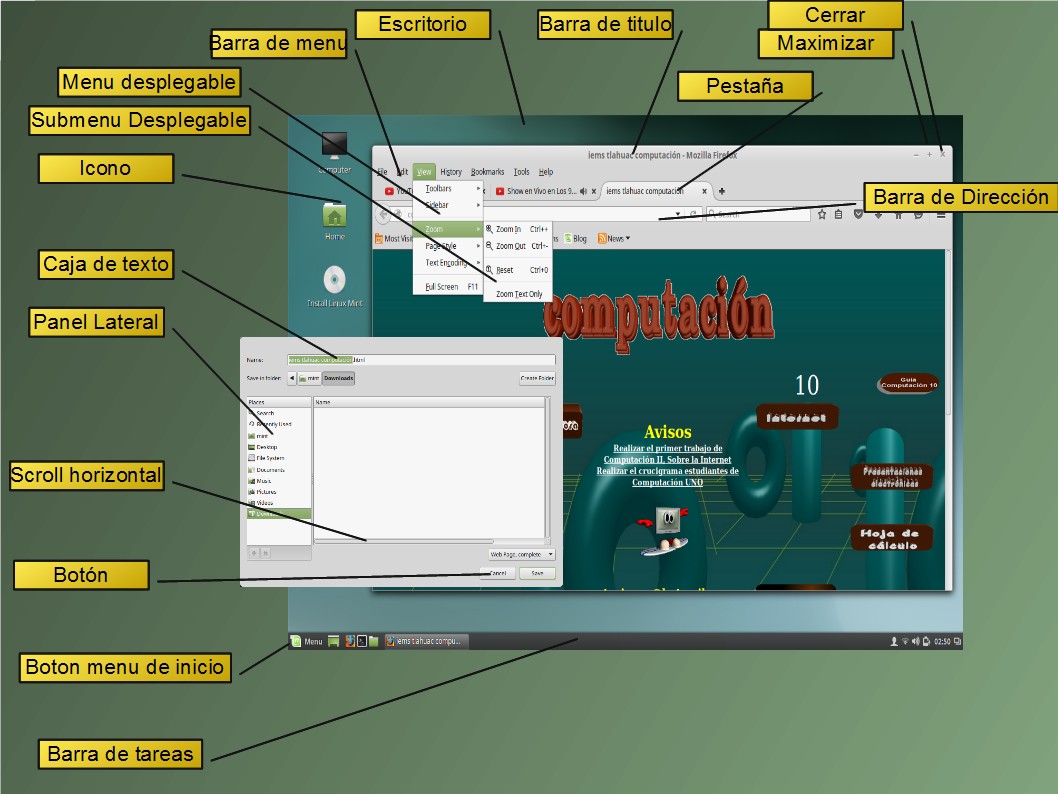Open the News bookmark folder dropdown

coord(613,239)
